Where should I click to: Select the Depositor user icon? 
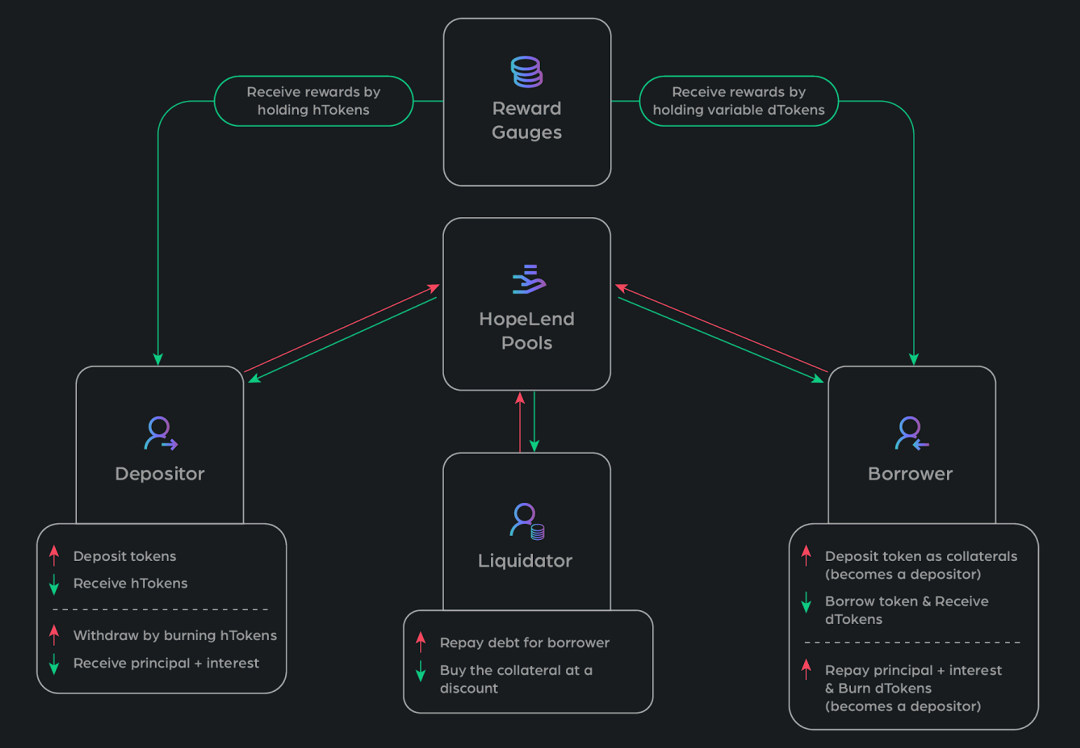click(160, 433)
